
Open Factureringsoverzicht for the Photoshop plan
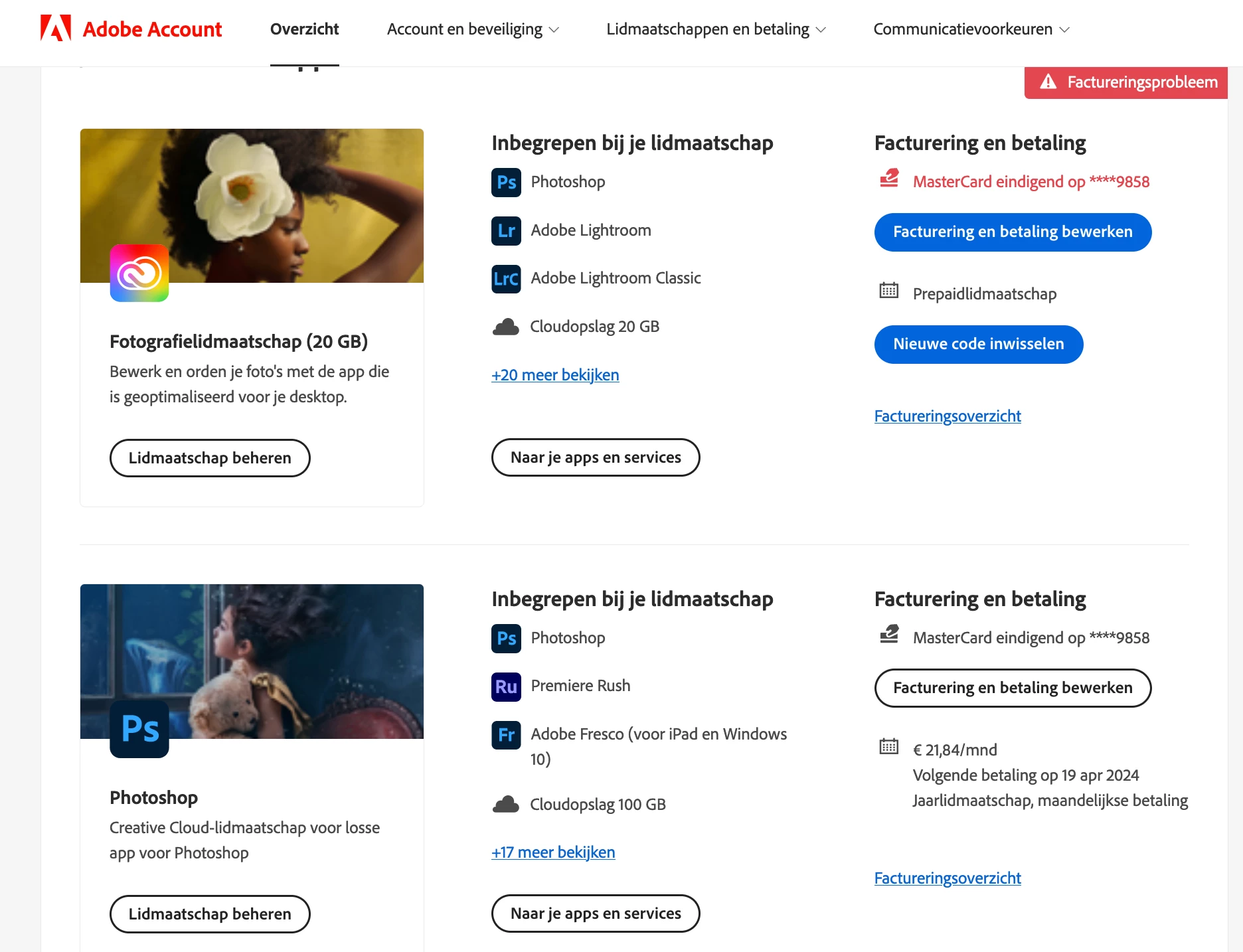click(x=948, y=878)
